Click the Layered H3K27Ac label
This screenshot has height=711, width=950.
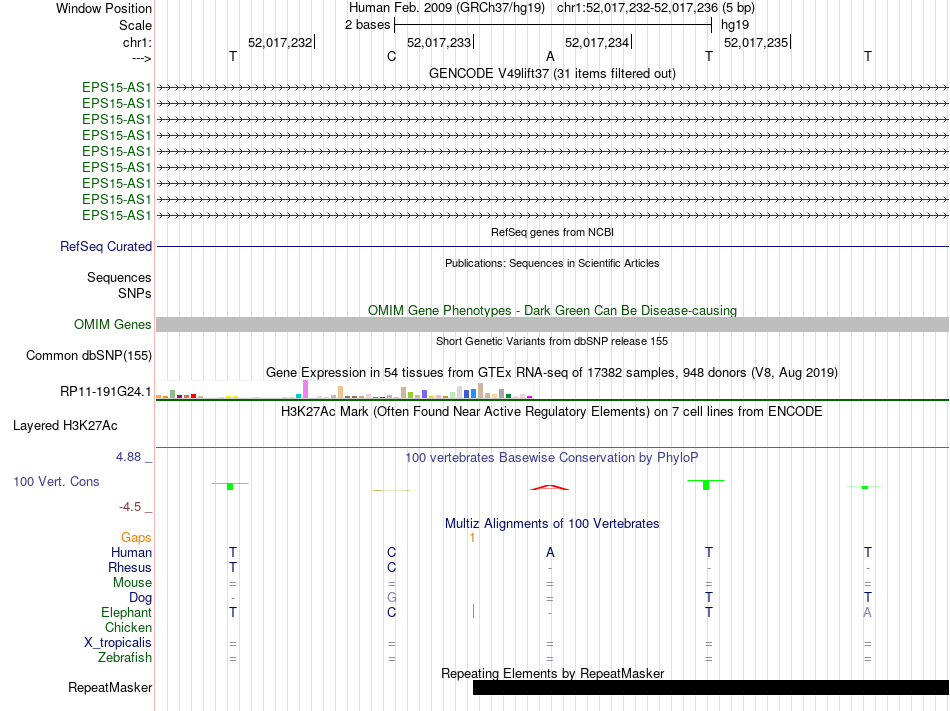[65, 426]
